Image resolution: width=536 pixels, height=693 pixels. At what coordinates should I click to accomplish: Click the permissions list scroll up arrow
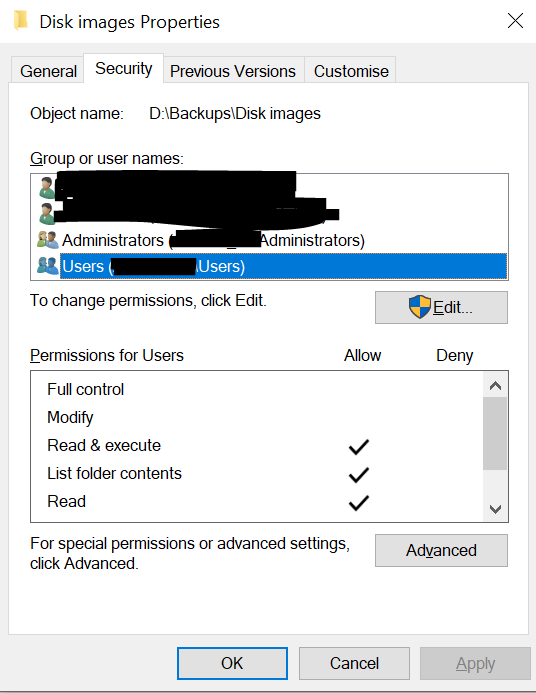click(x=495, y=386)
